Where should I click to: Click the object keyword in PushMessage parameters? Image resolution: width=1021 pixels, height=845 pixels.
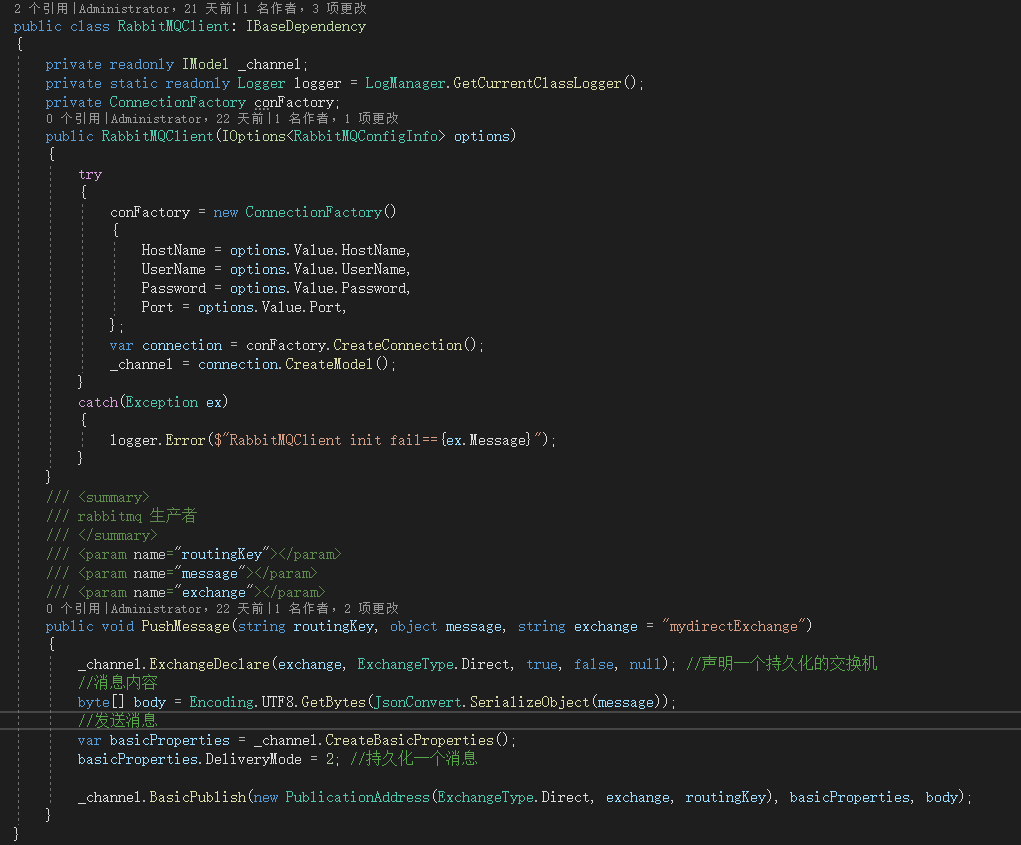(413, 626)
